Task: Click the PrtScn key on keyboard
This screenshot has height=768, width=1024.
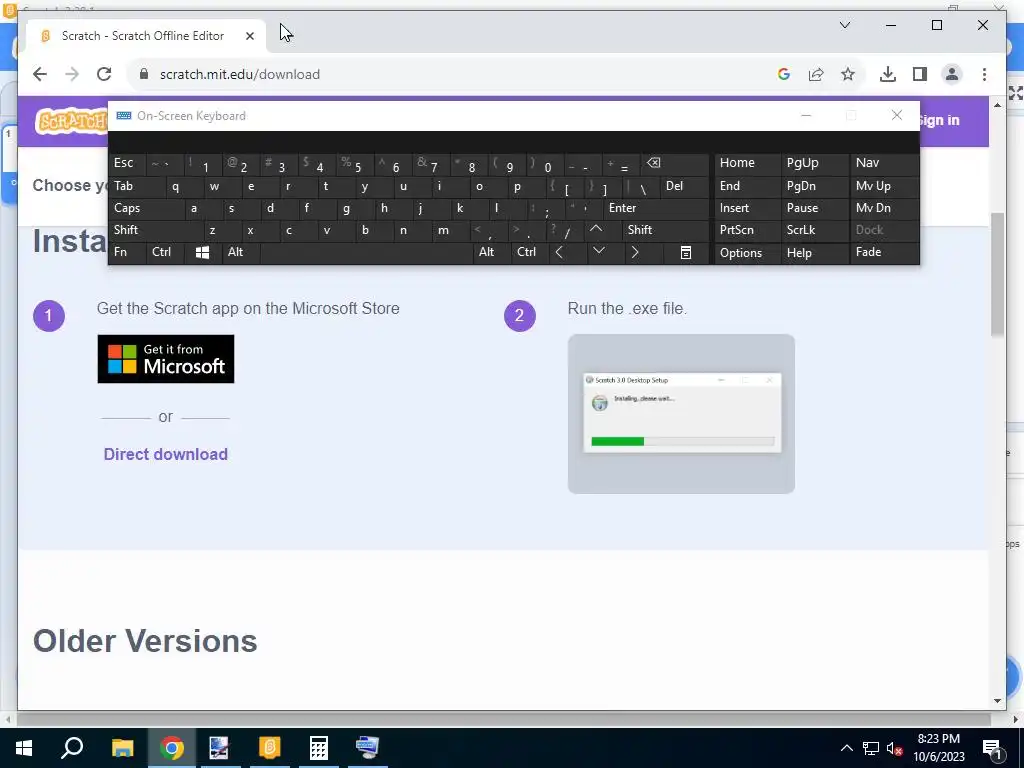Action: tap(747, 230)
